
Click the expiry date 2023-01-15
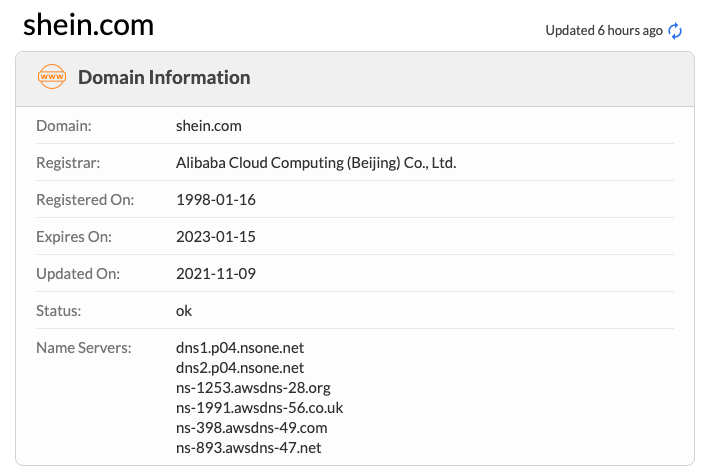pos(216,237)
